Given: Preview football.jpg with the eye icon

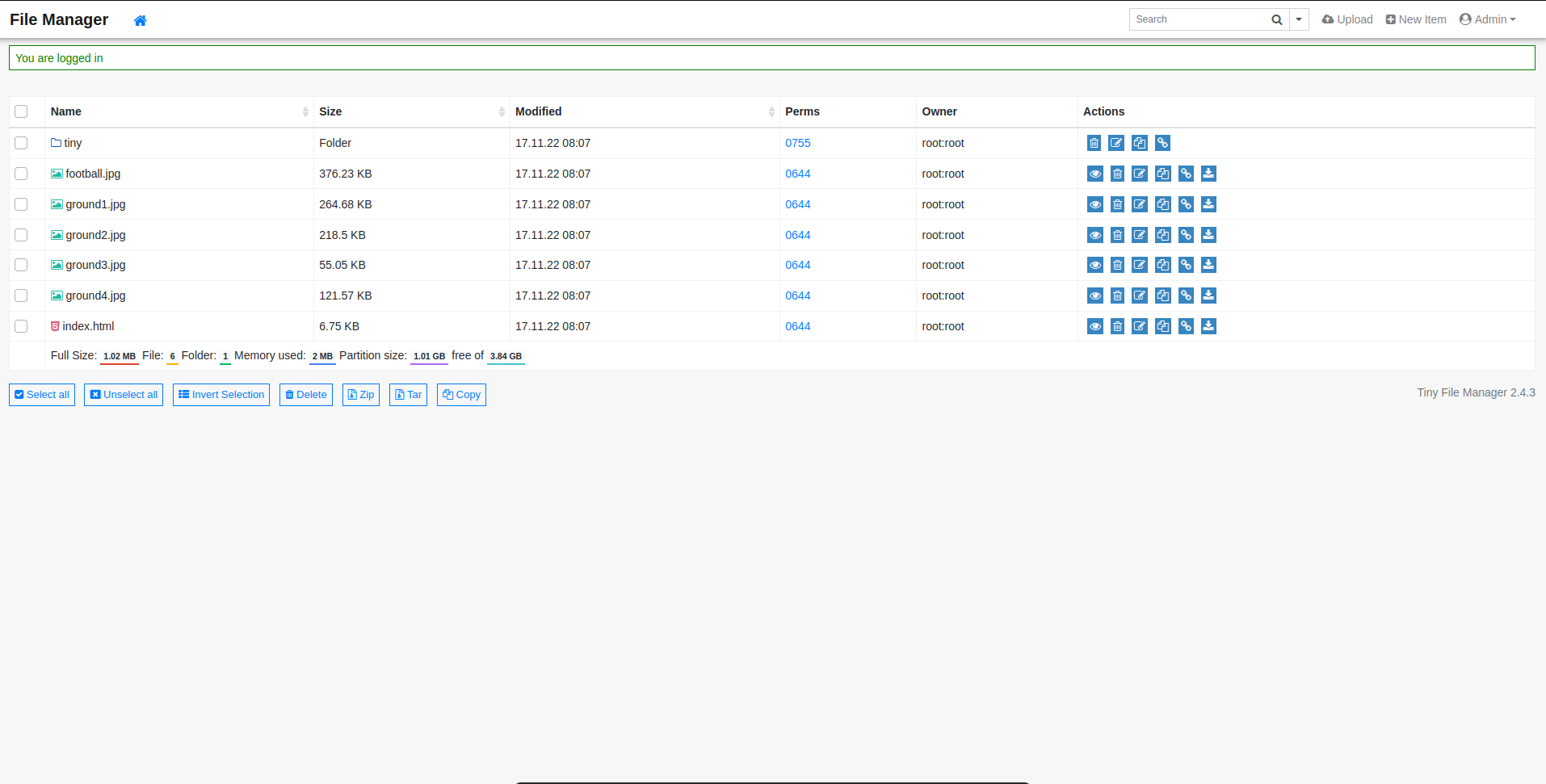Looking at the screenshot, I should (1095, 174).
